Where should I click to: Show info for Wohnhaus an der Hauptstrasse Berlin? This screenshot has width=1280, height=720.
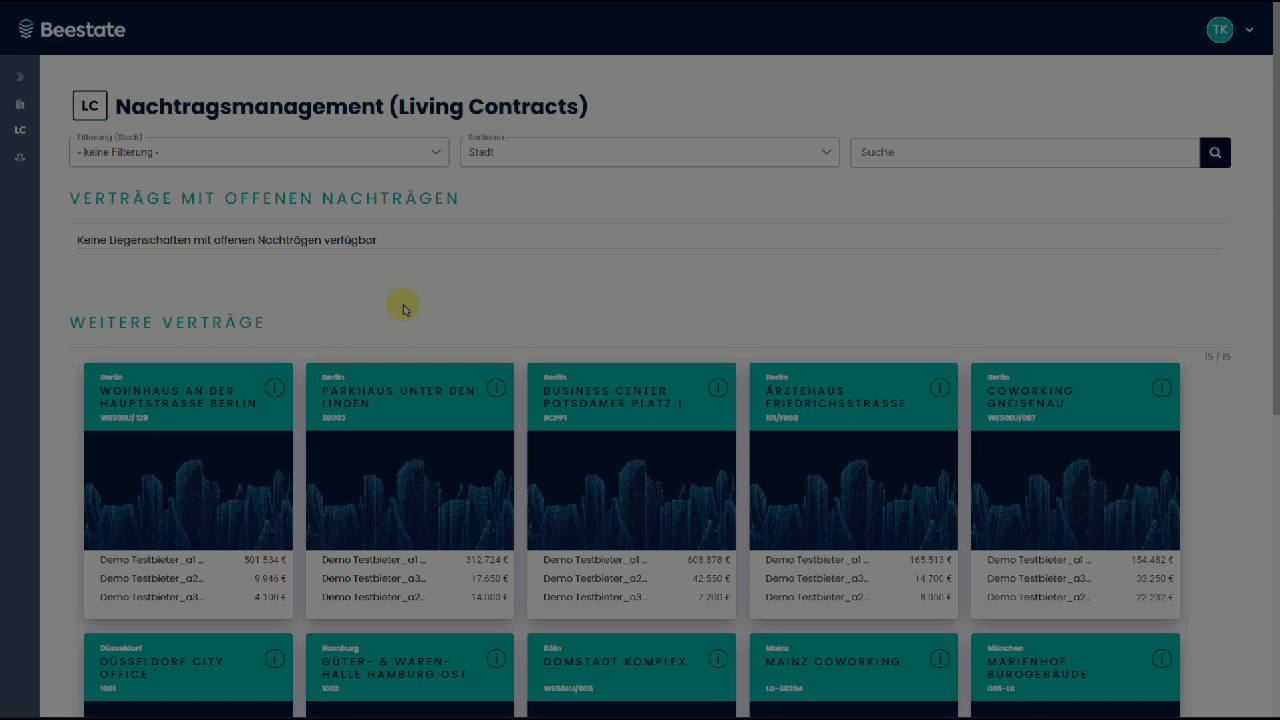pos(275,388)
